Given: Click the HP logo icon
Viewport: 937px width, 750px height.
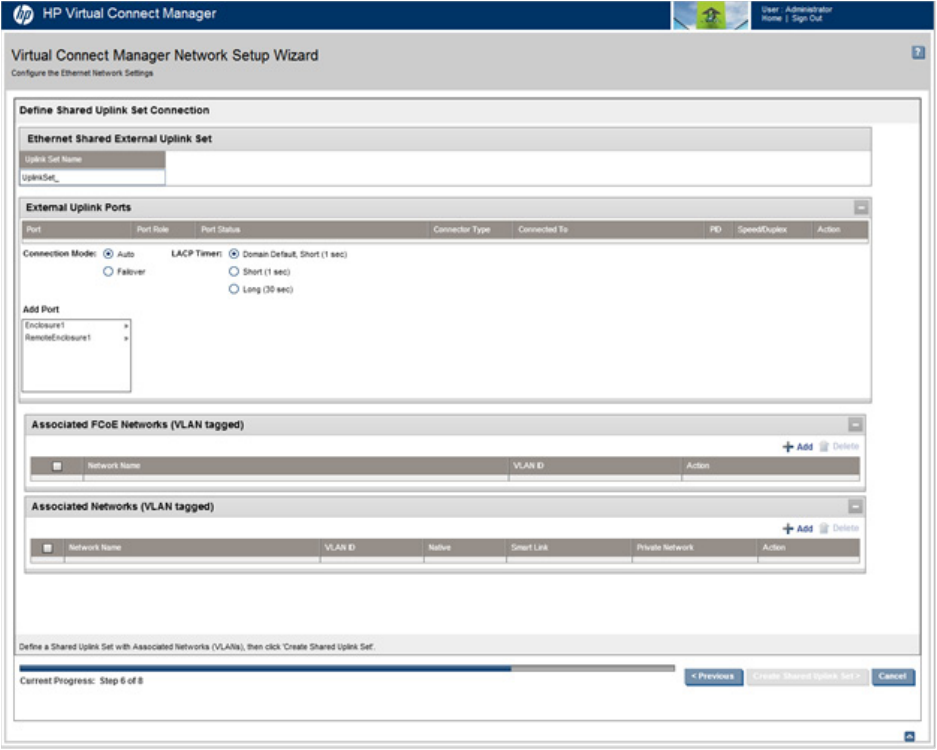Looking at the screenshot, I should tap(23, 14).
